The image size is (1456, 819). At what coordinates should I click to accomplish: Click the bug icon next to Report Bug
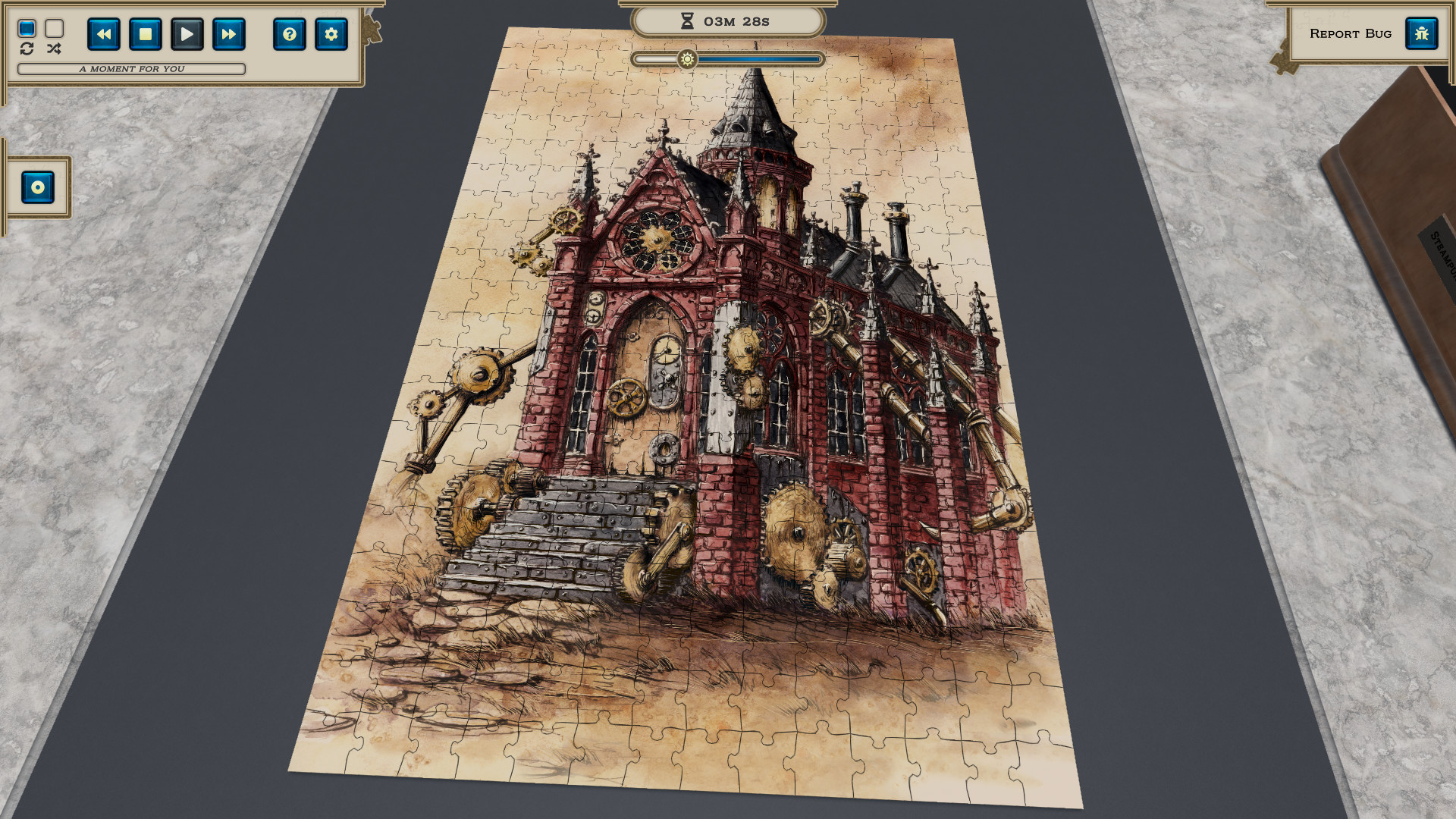[x=1422, y=33]
